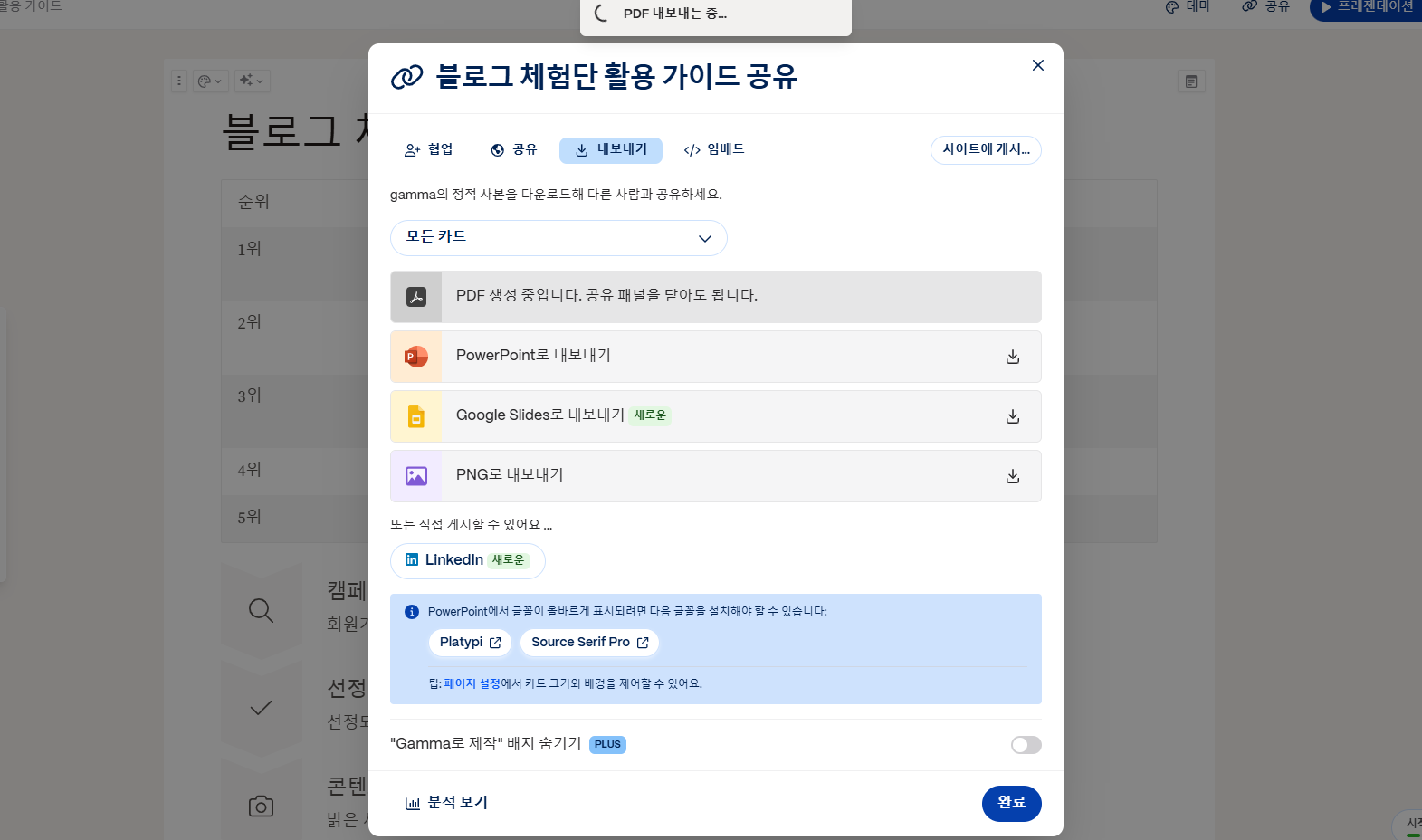Image resolution: width=1422 pixels, height=840 pixels.
Task: Open the card options three-dots menu
Action: click(x=179, y=81)
